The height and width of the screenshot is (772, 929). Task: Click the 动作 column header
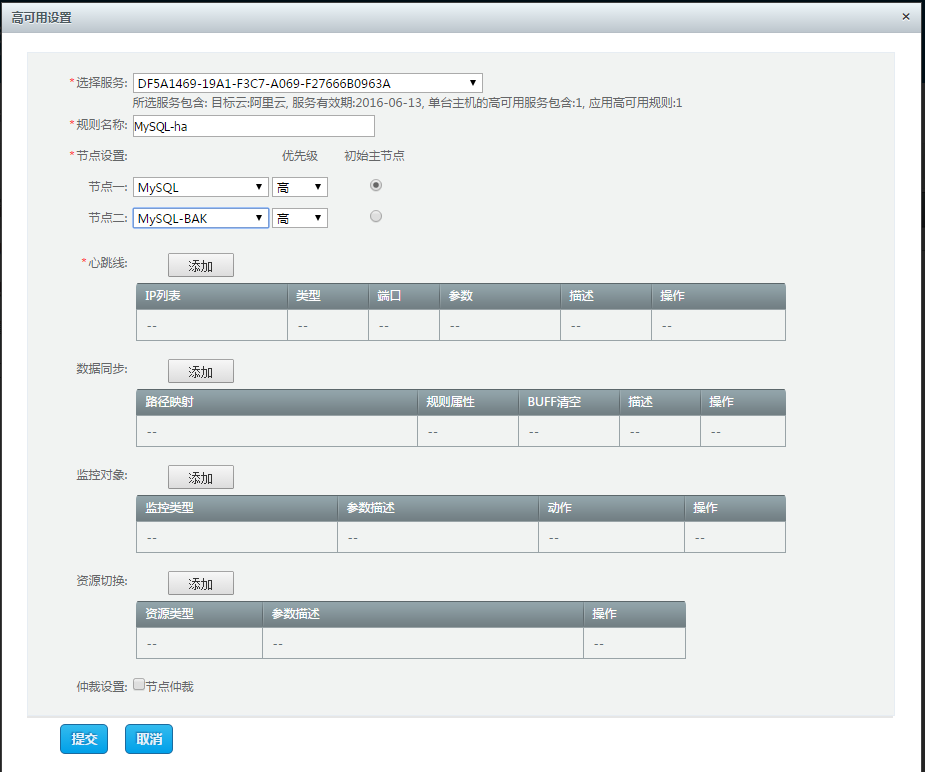(x=611, y=508)
